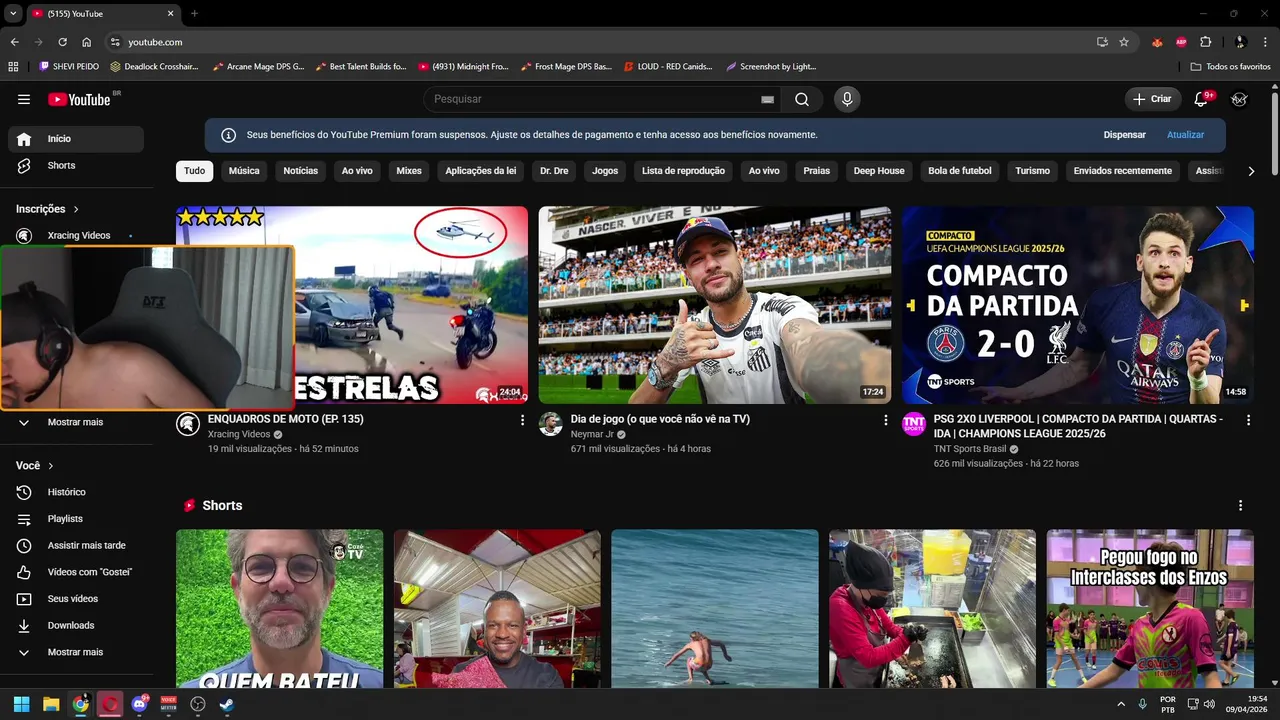Open Steam from taskbar
This screenshot has height=720, width=1280.
[227, 704]
